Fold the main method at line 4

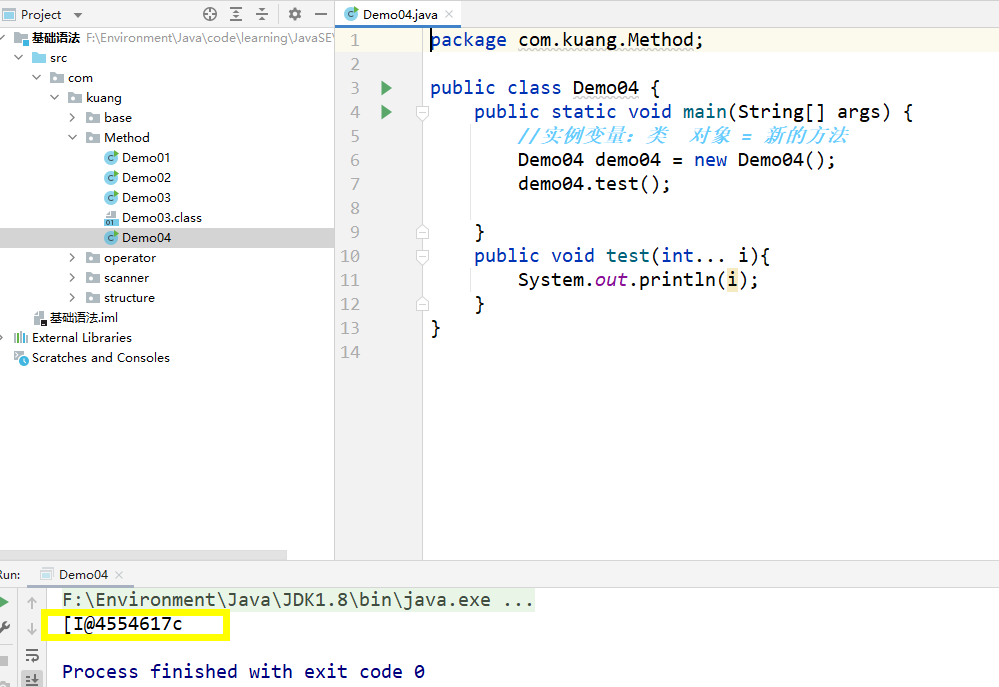click(x=422, y=113)
